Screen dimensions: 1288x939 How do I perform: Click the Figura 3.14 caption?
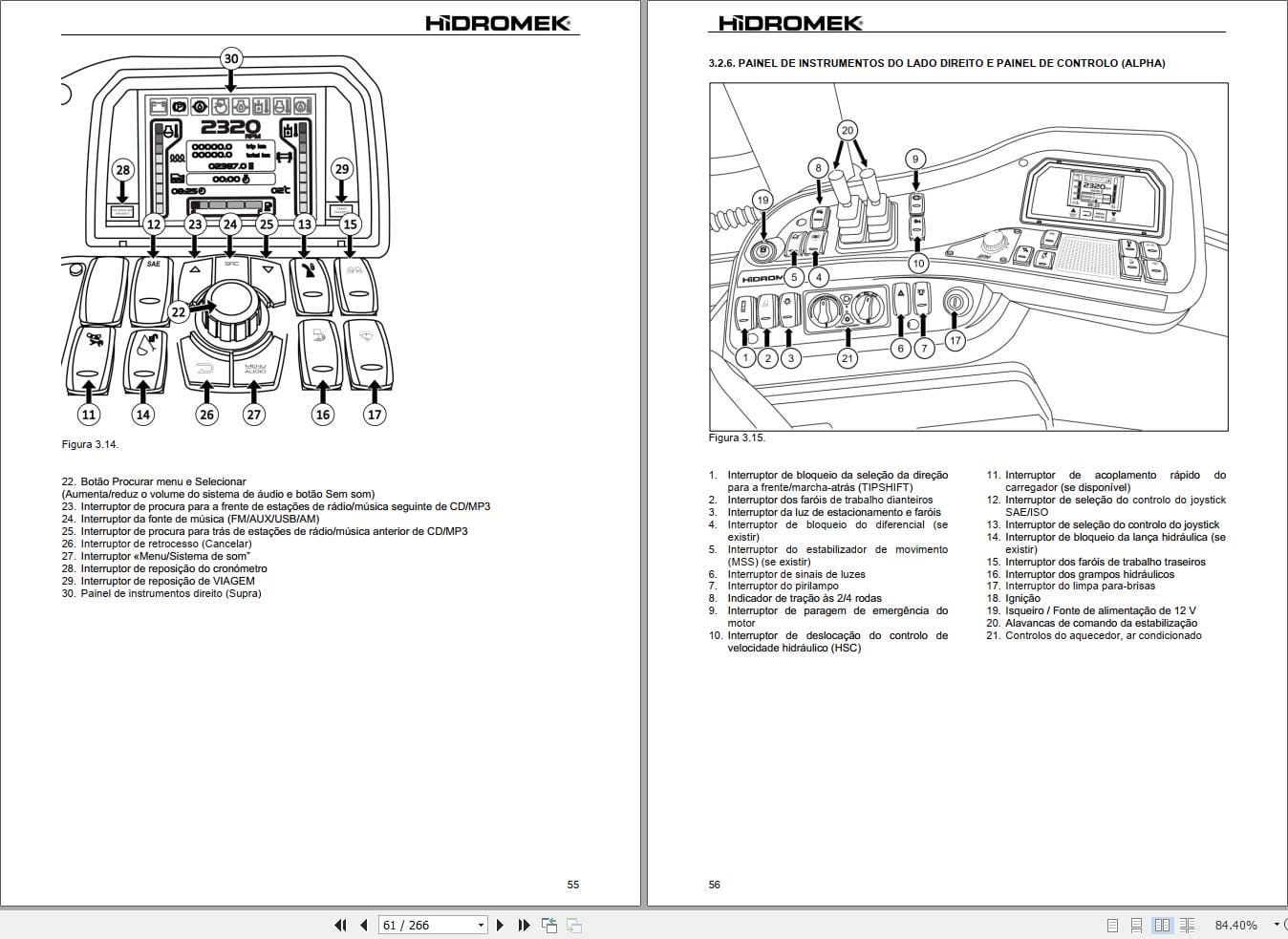pyautogui.click(x=90, y=444)
